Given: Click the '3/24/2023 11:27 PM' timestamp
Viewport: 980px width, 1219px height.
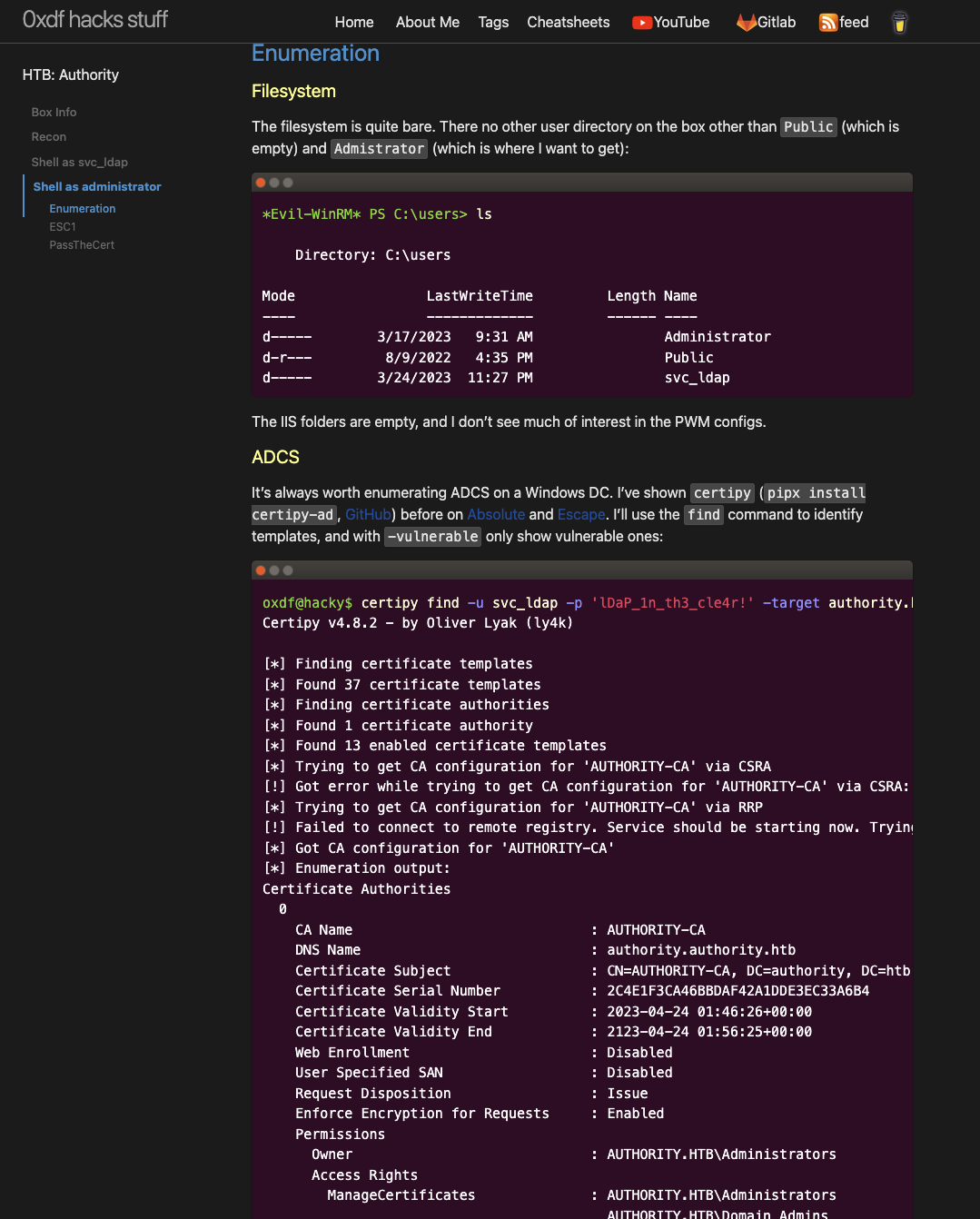Looking at the screenshot, I should (x=455, y=378).
